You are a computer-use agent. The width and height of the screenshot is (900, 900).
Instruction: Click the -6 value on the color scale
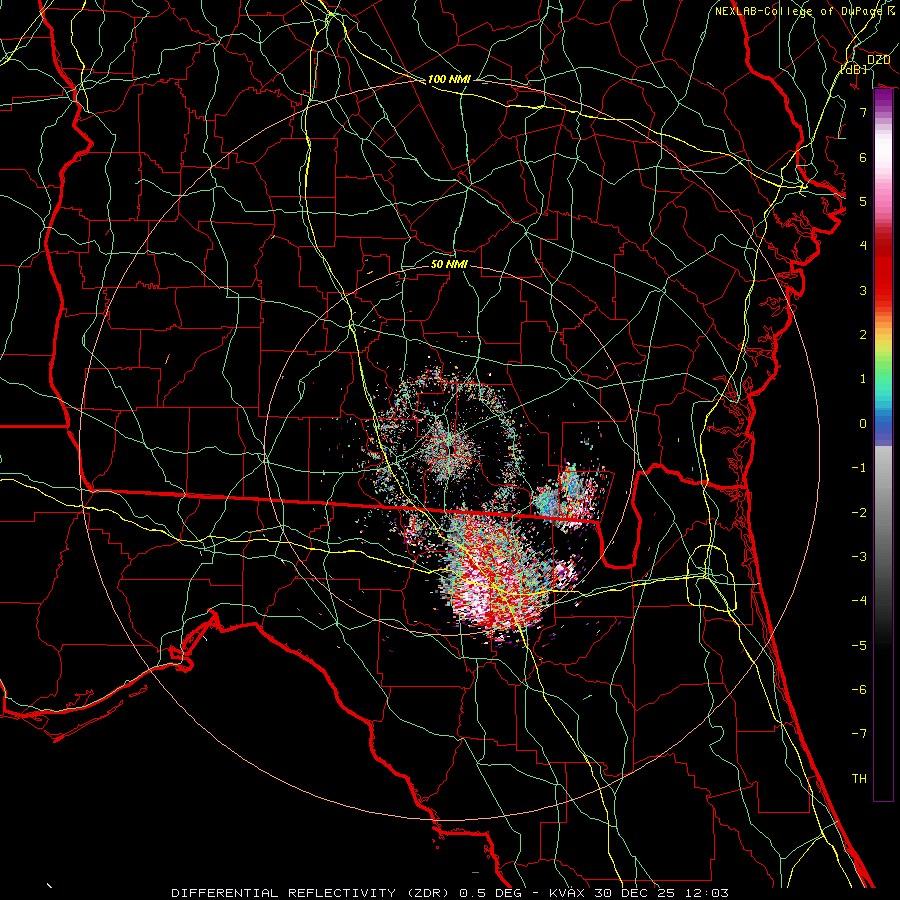point(859,690)
